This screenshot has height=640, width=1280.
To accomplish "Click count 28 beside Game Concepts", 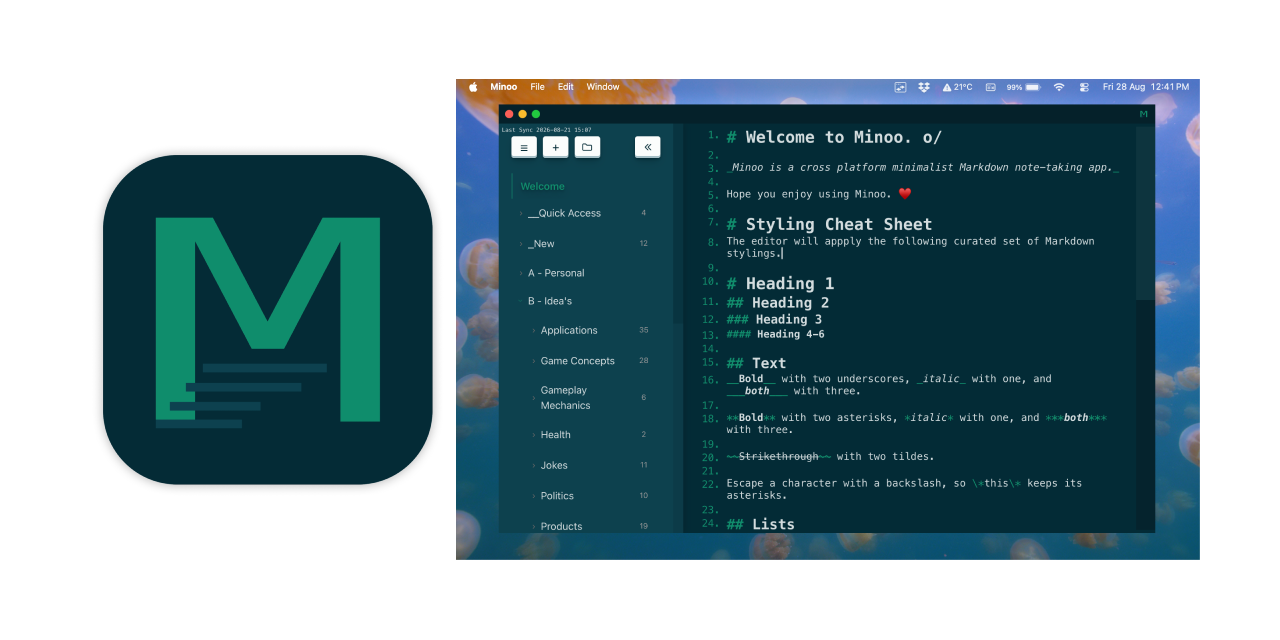I will pyautogui.click(x=644, y=361).
